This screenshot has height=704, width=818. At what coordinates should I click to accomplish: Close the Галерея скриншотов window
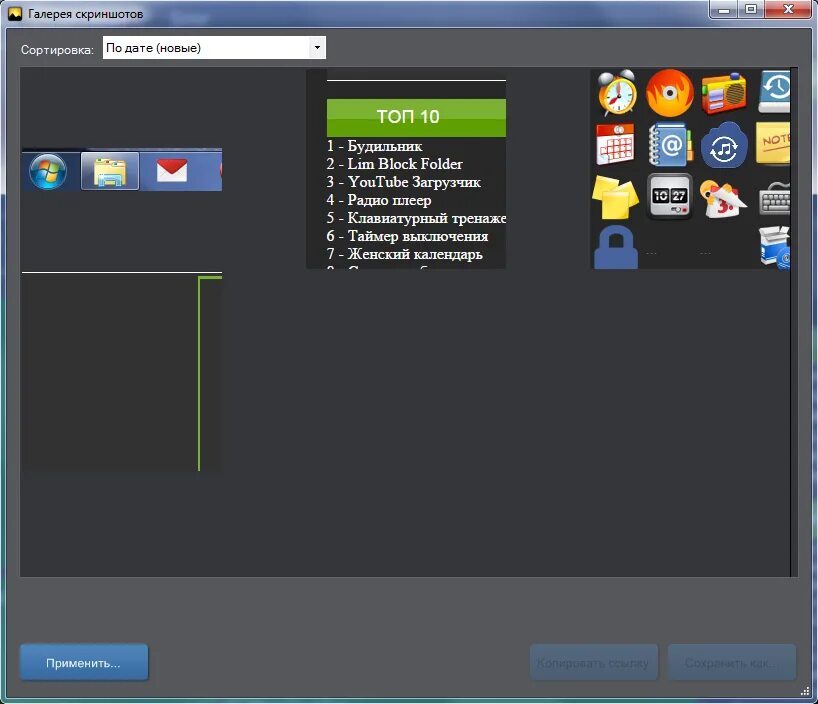pos(788,9)
